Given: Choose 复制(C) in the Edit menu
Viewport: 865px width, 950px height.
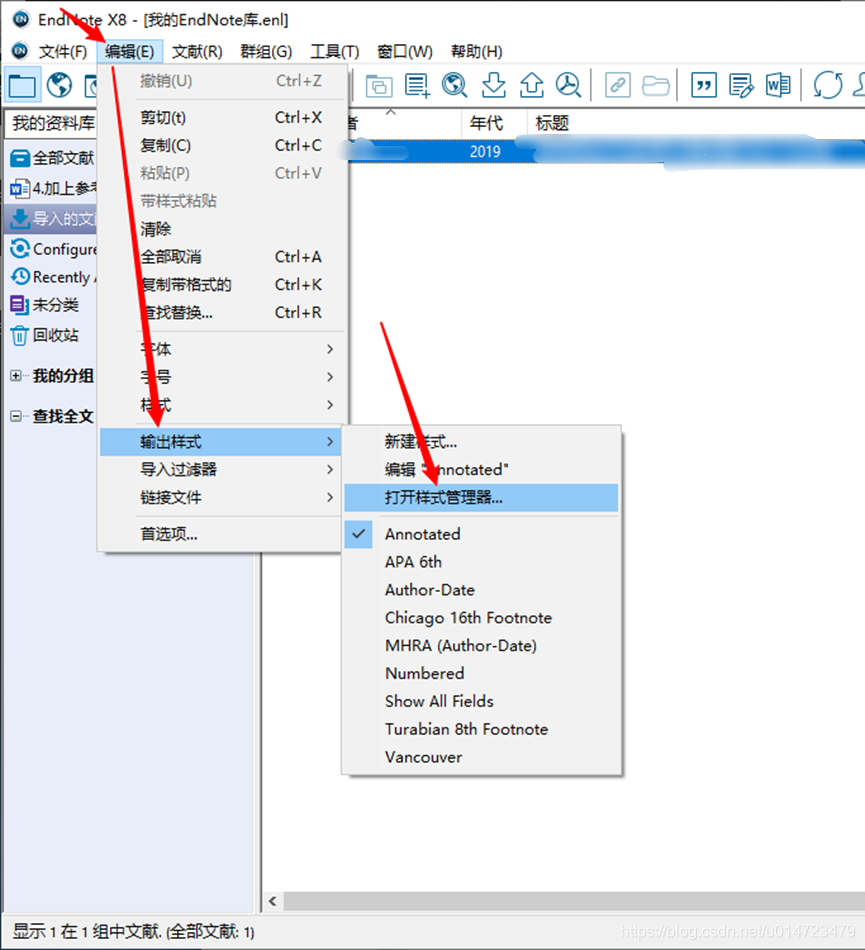Looking at the screenshot, I should 221,145.
